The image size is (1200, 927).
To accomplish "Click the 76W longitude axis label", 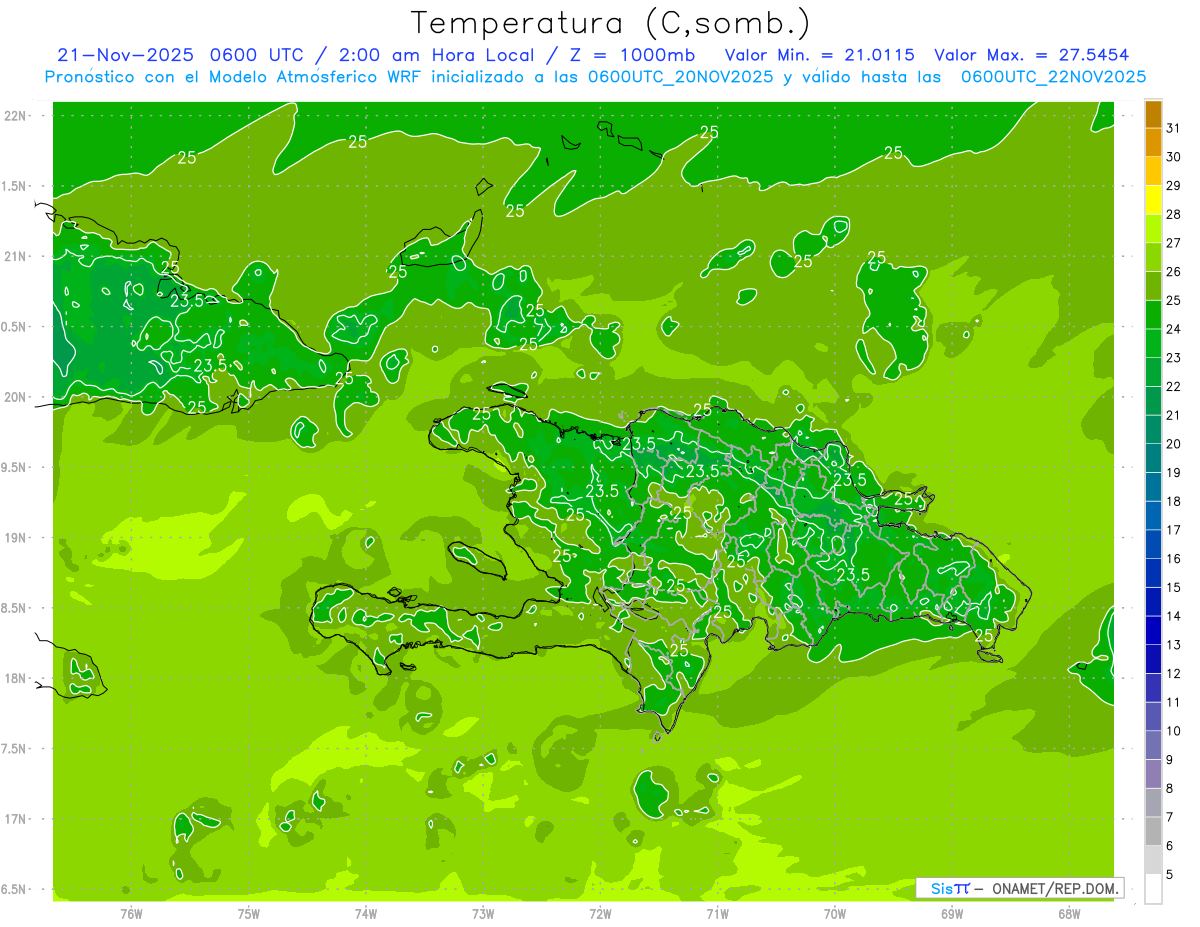I will point(131,914).
